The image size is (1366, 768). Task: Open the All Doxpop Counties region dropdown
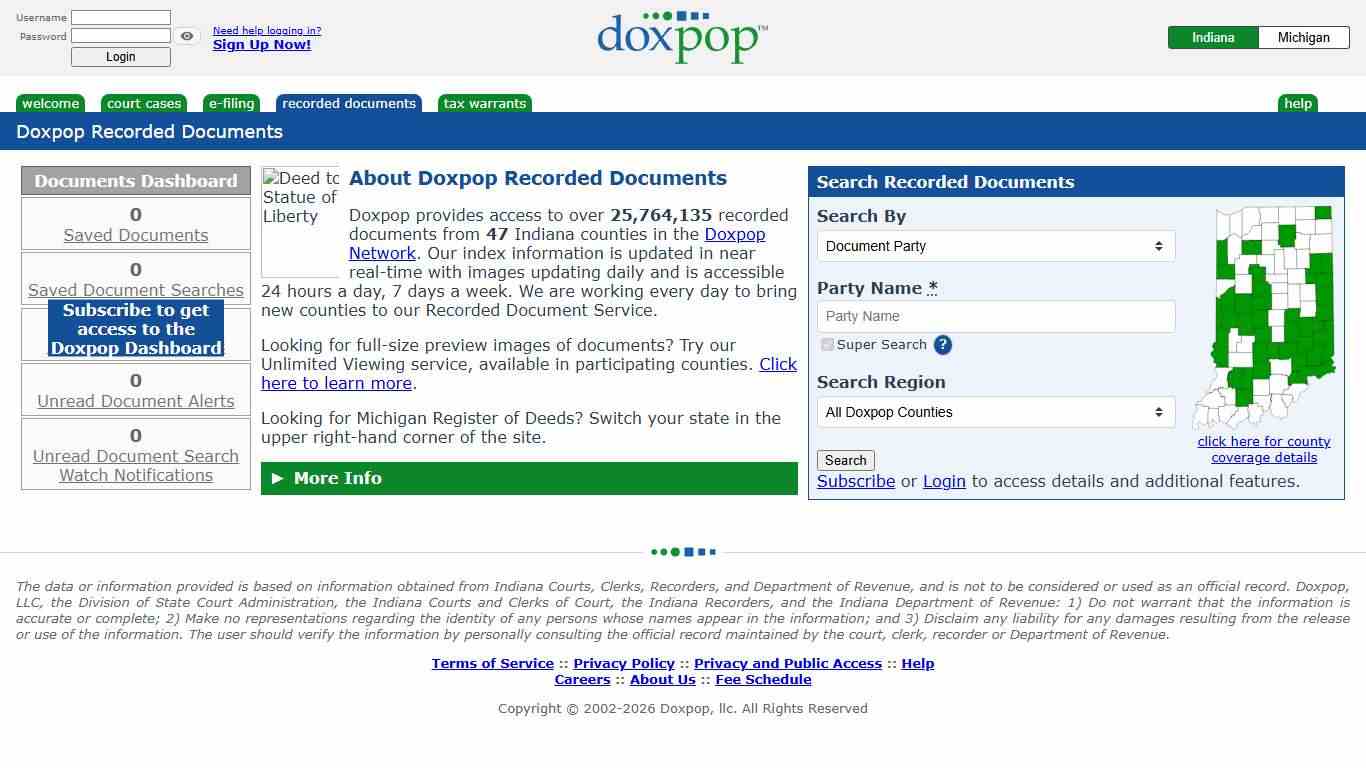click(x=995, y=412)
